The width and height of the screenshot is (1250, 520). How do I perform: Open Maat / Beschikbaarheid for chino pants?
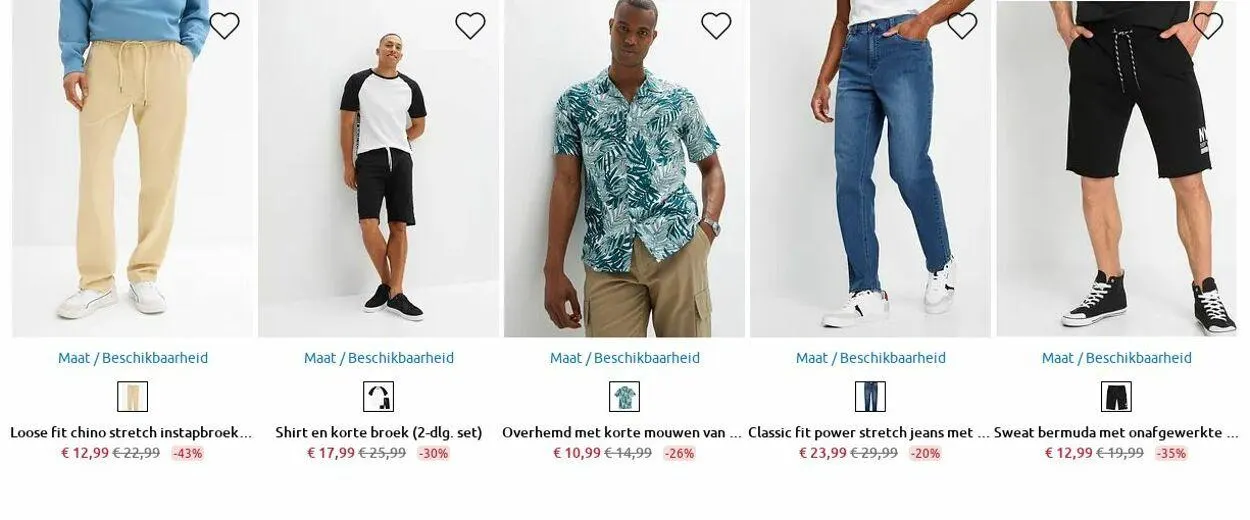pyautogui.click(x=133, y=358)
